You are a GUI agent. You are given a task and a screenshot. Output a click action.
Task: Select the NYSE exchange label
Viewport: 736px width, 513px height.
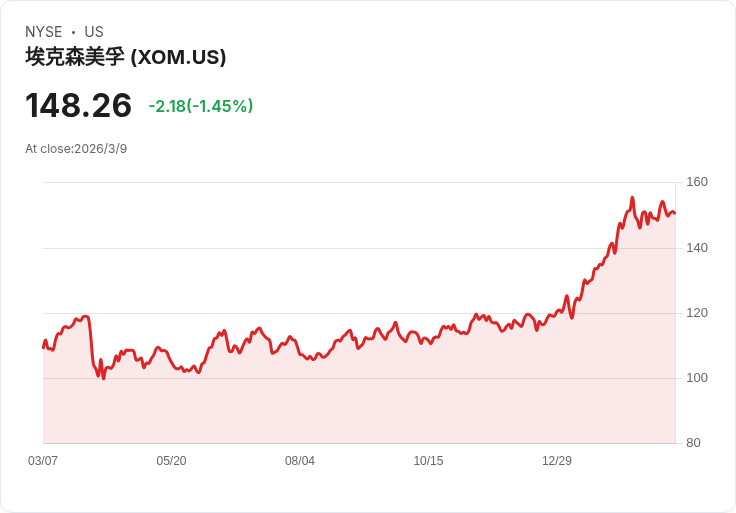[x=44, y=32]
